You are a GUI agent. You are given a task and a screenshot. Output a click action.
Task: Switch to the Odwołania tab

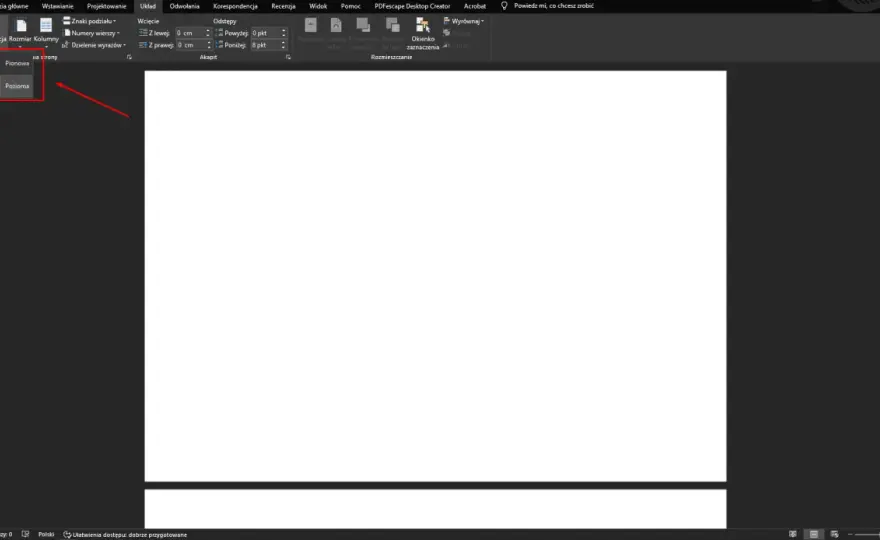tap(184, 6)
